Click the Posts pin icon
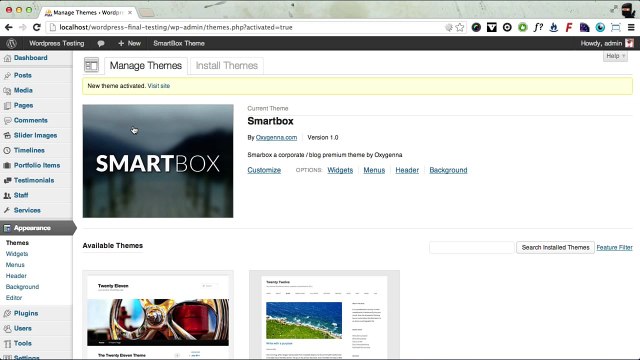 [7, 76]
